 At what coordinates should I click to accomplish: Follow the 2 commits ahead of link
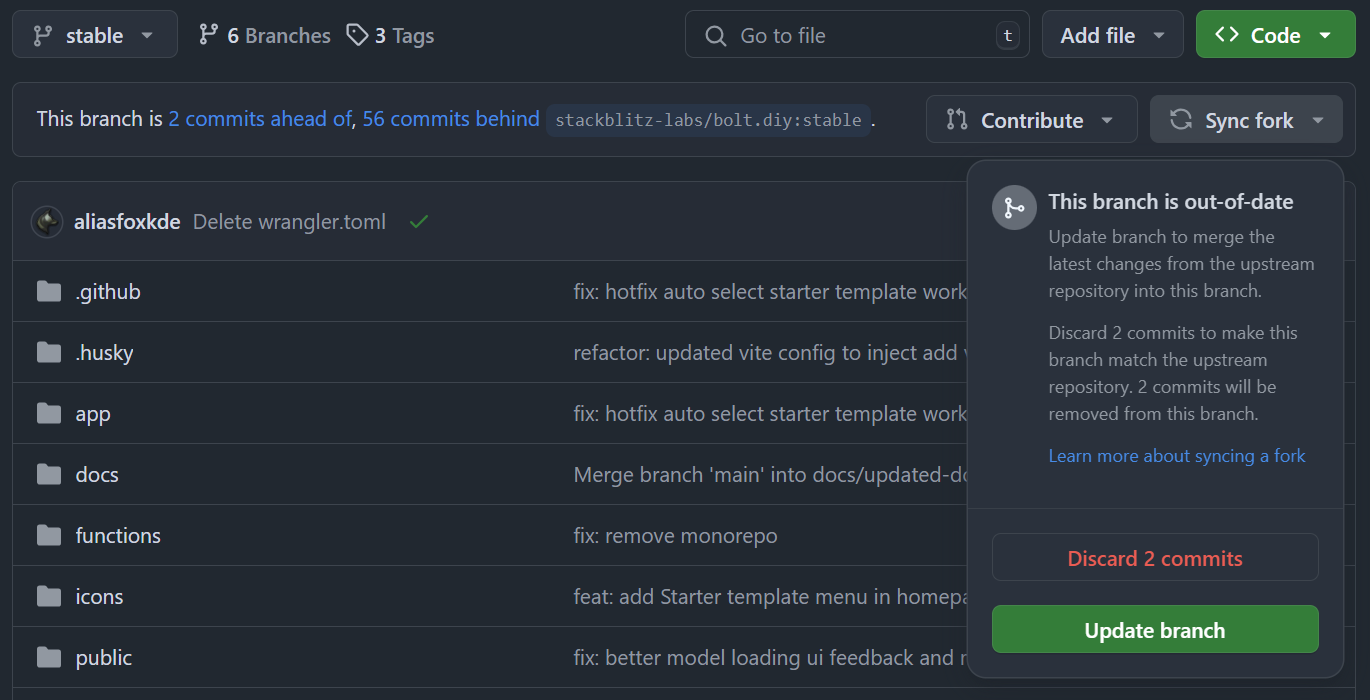[x=260, y=119]
